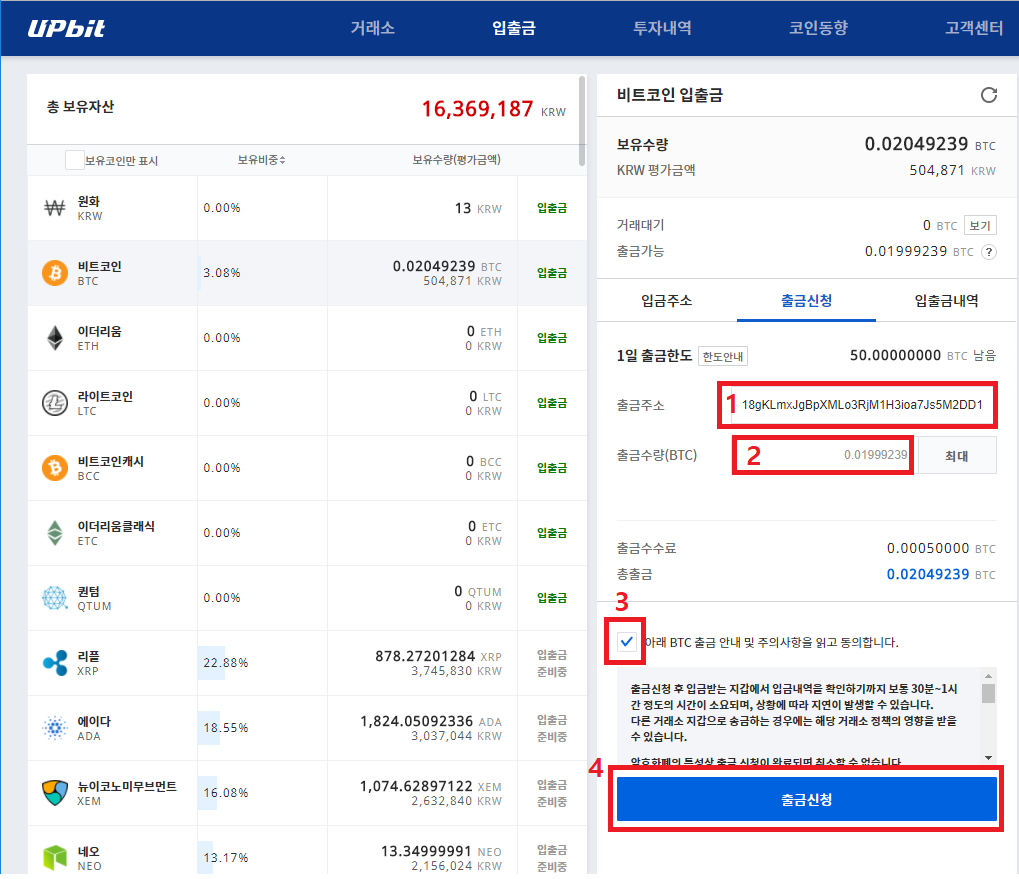This screenshot has height=879, width=1019.
Task: Click 입출금 link in 라이트코인 row
Action: coord(552,403)
